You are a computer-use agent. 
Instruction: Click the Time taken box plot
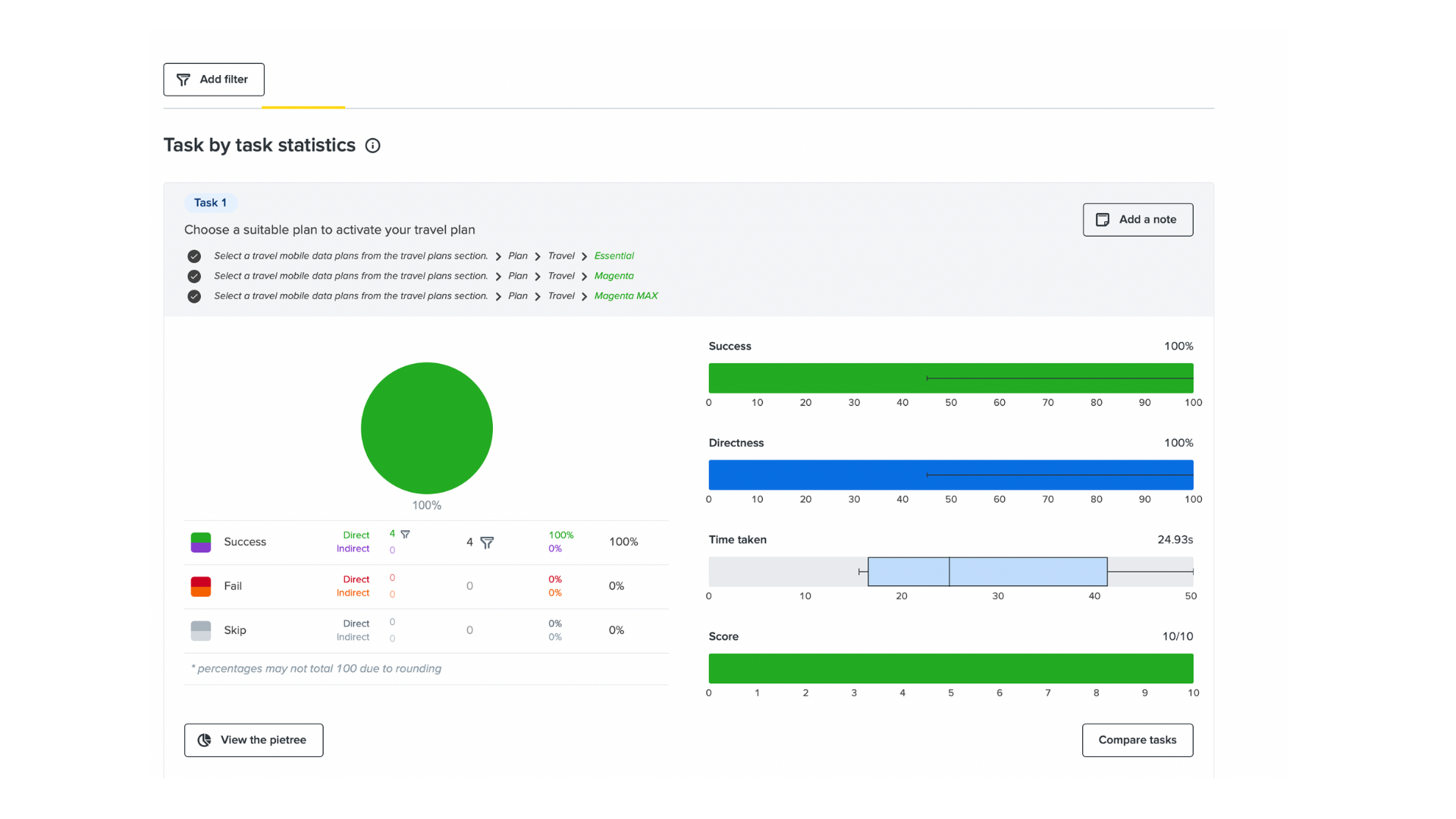[987, 572]
